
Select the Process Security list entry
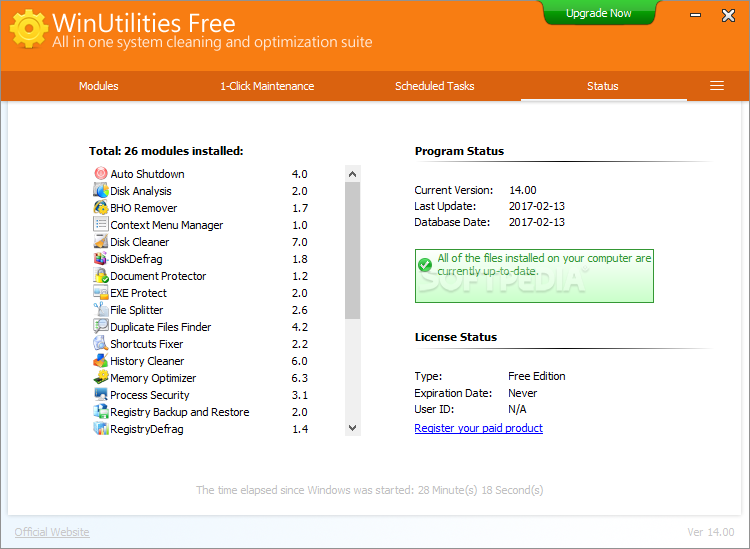coord(150,395)
